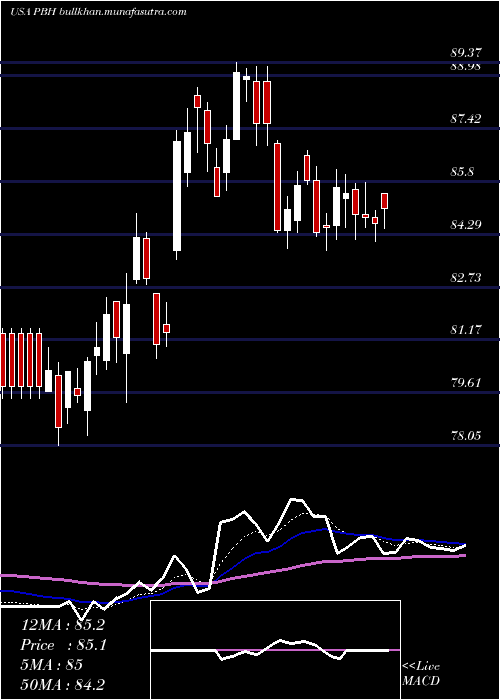Click the 81.17 price level label
This screenshot has height=700, width=500.
466,330
